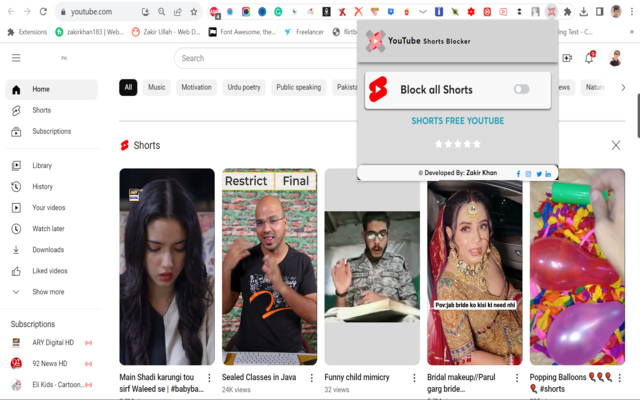Open ARY Digital HD subscription channel
The image size is (640, 400).
(51, 342)
